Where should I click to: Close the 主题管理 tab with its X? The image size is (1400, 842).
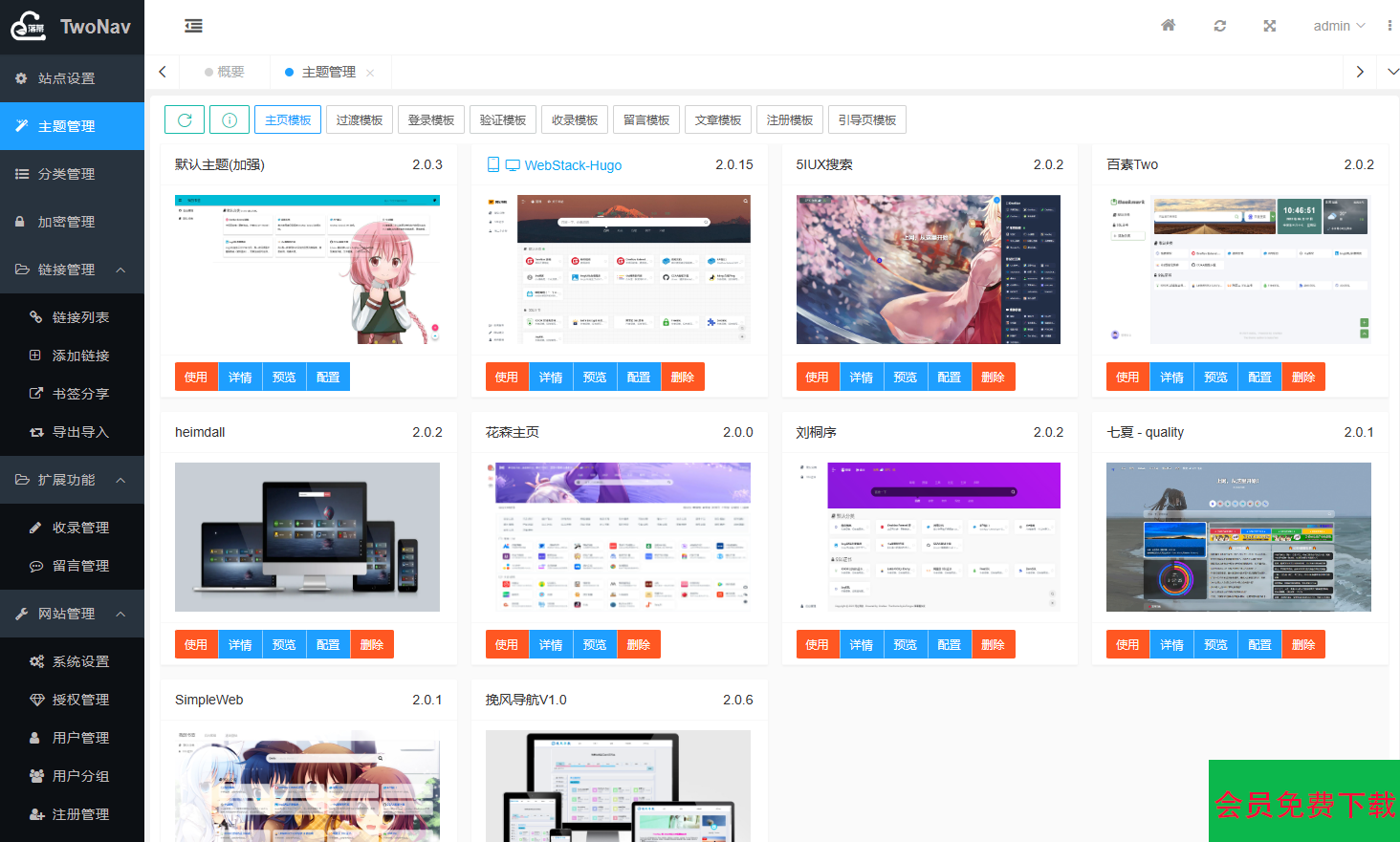tap(370, 73)
